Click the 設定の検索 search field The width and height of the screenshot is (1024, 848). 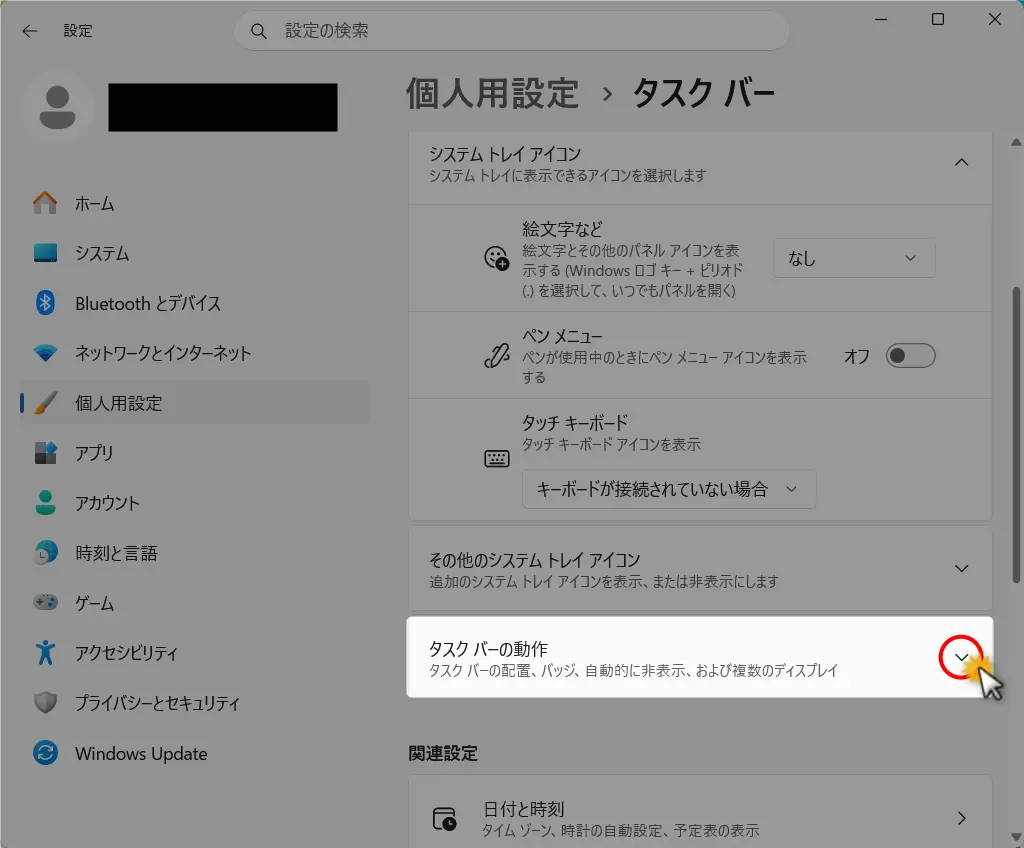click(512, 31)
